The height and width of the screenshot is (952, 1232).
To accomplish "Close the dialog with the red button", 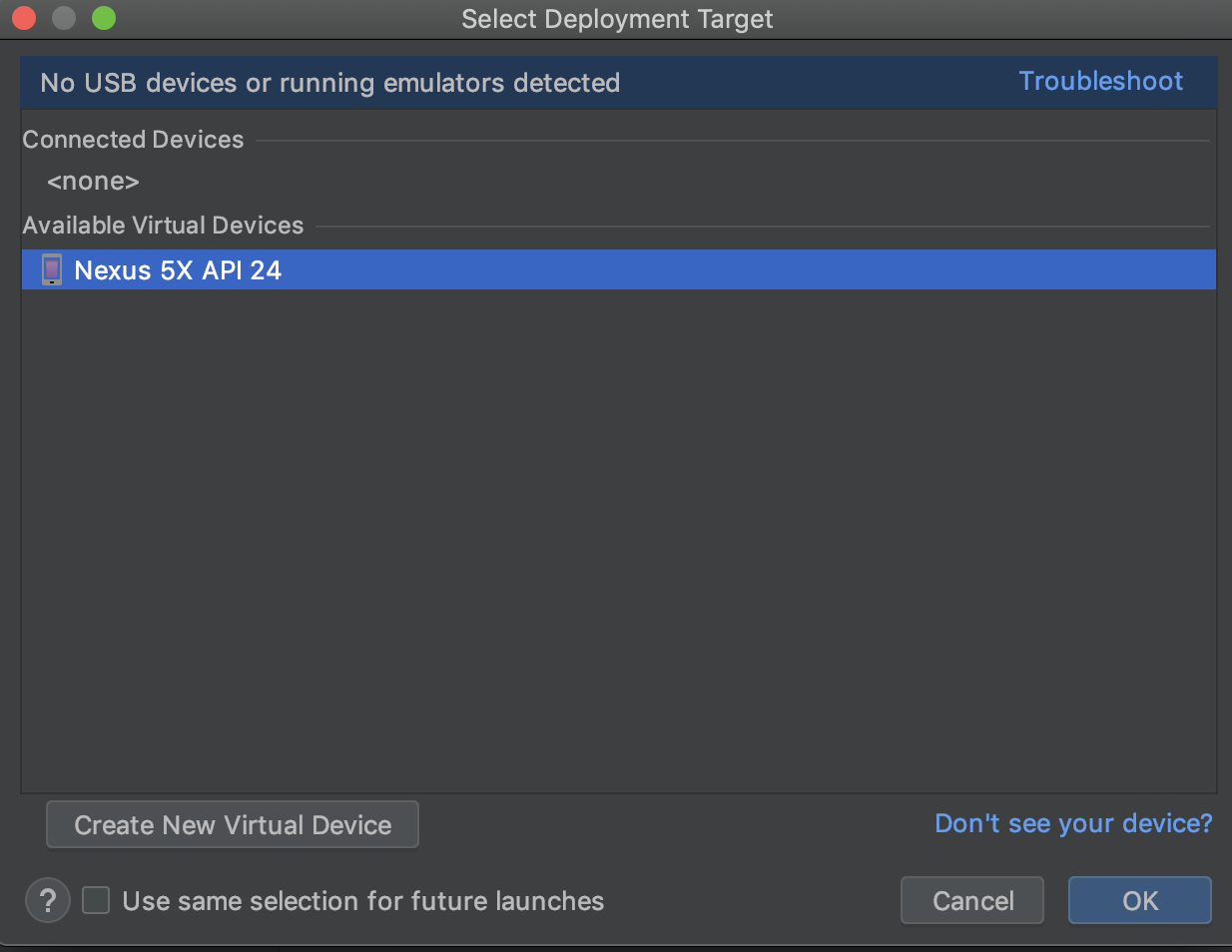I will 24,18.
